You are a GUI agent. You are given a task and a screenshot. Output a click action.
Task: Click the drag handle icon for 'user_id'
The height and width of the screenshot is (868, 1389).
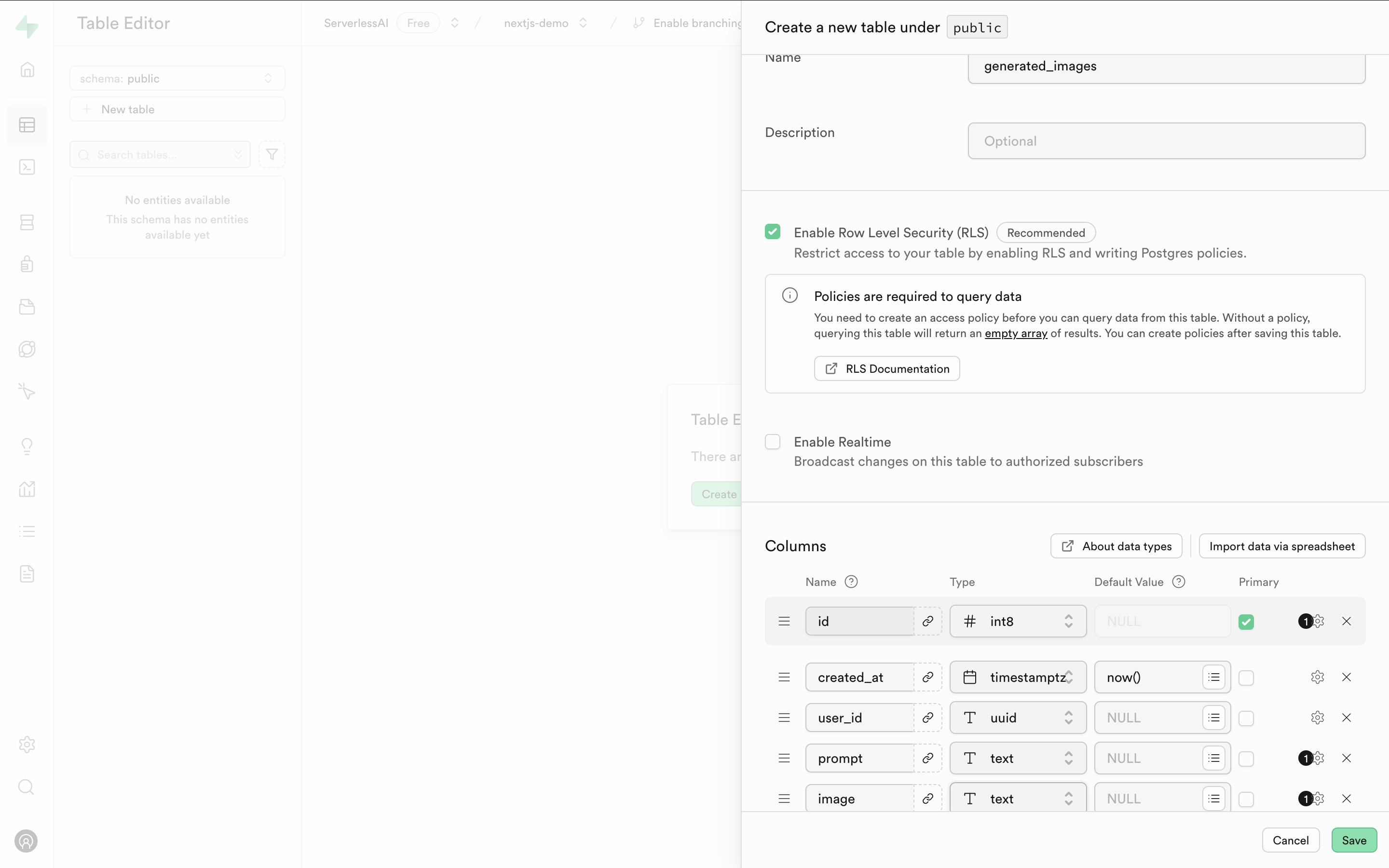[784, 718]
